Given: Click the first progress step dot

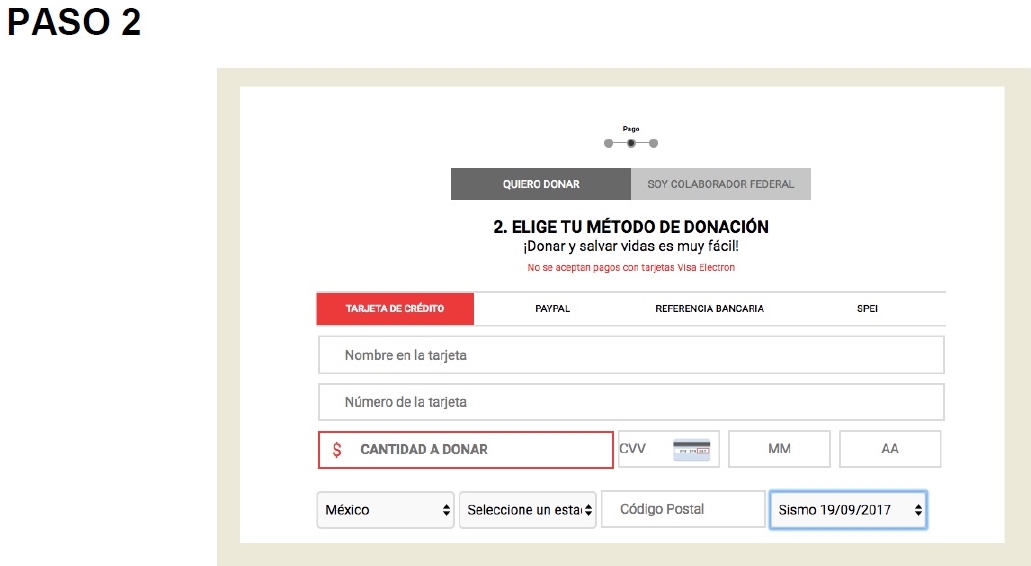Looking at the screenshot, I should tap(608, 143).
